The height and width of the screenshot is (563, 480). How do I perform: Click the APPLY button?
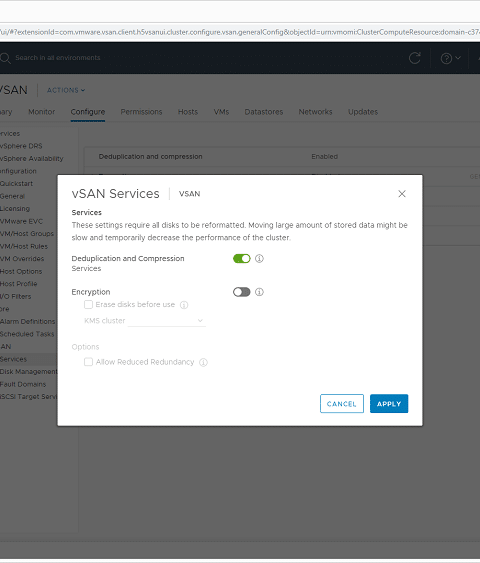389,404
